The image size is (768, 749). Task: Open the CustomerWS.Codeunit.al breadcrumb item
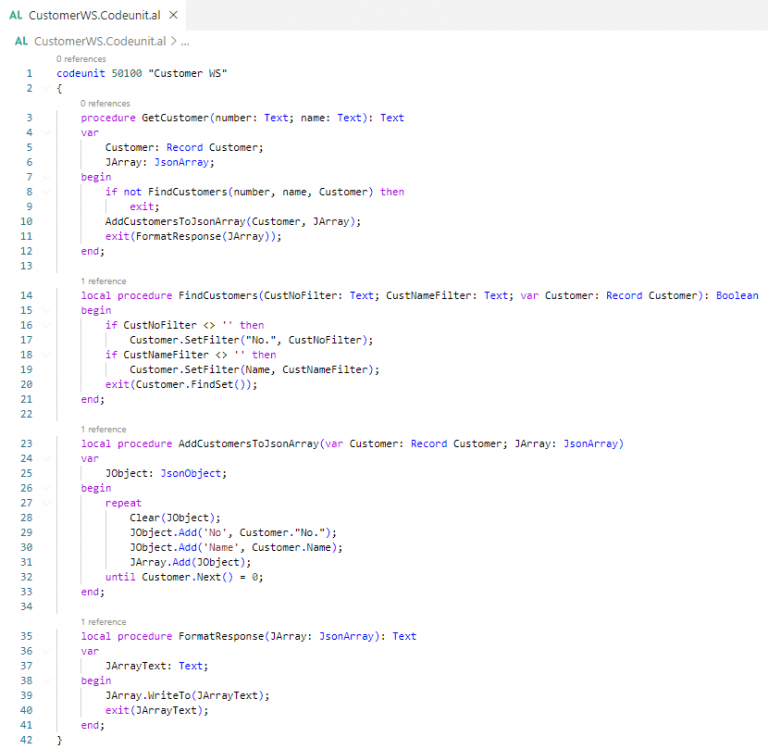99,41
